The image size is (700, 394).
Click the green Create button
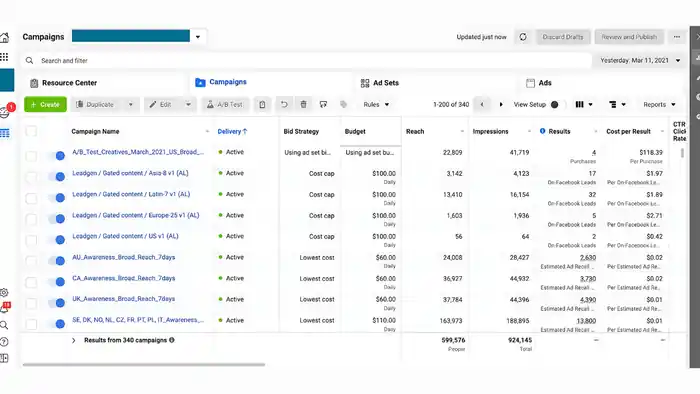point(46,104)
